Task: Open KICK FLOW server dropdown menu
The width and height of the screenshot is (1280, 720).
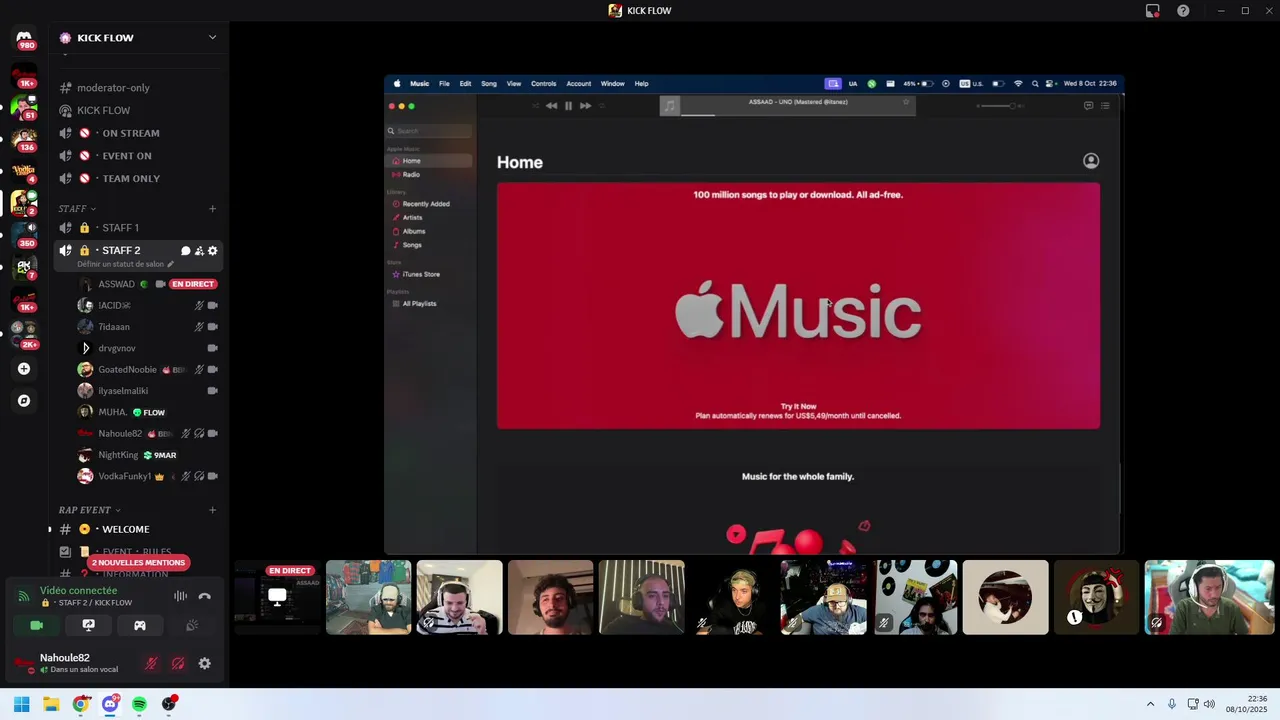Action: point(212,38)
